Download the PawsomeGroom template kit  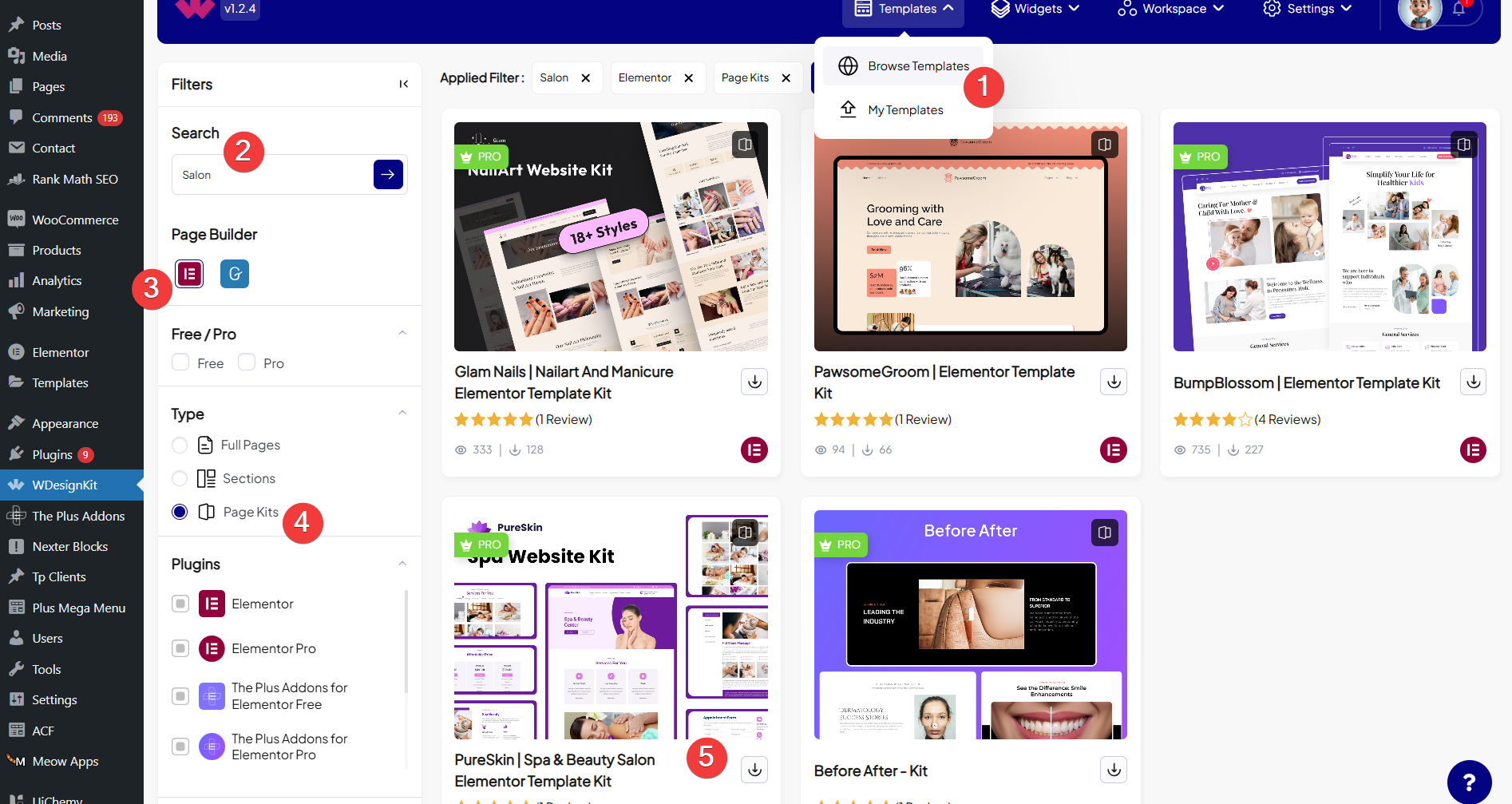coord(1114,382)
